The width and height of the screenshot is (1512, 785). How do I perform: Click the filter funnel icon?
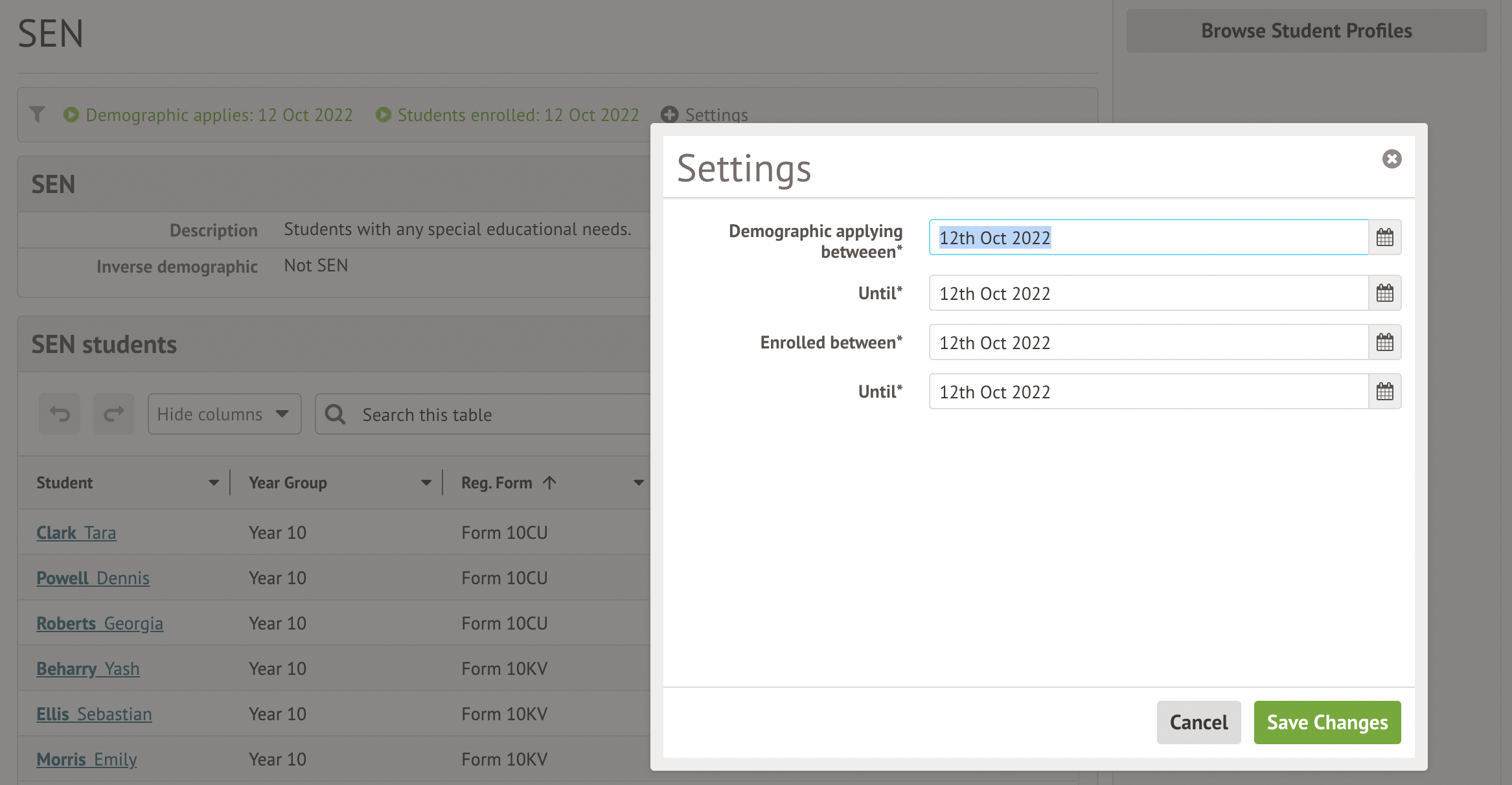coord(38,115)
